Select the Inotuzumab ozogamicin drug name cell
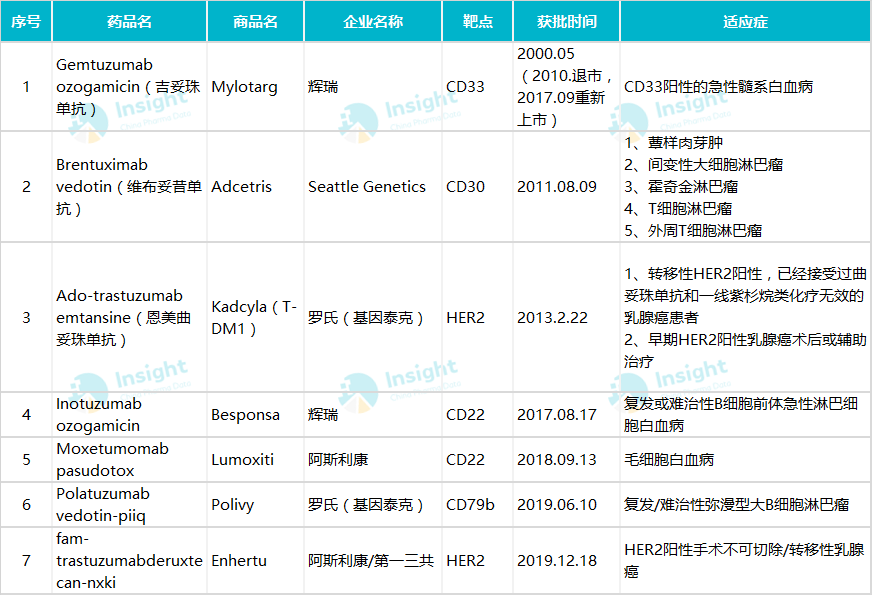872x595 pixels. pyautogui.click(x=130, y=415)
